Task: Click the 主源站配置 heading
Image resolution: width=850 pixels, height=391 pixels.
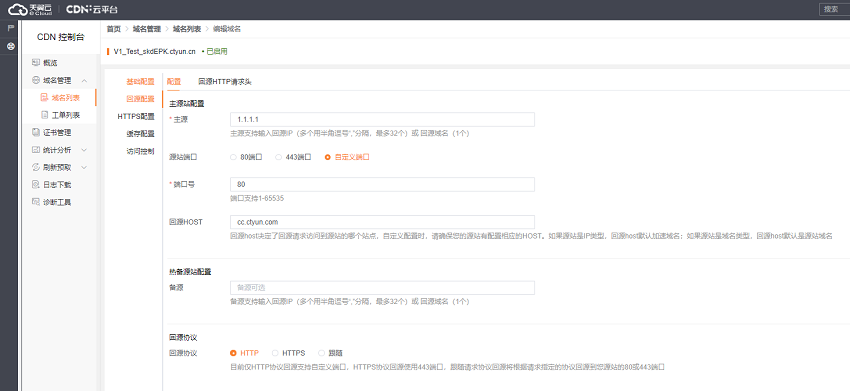Action: pyautogui.click(x=186, y=103)
